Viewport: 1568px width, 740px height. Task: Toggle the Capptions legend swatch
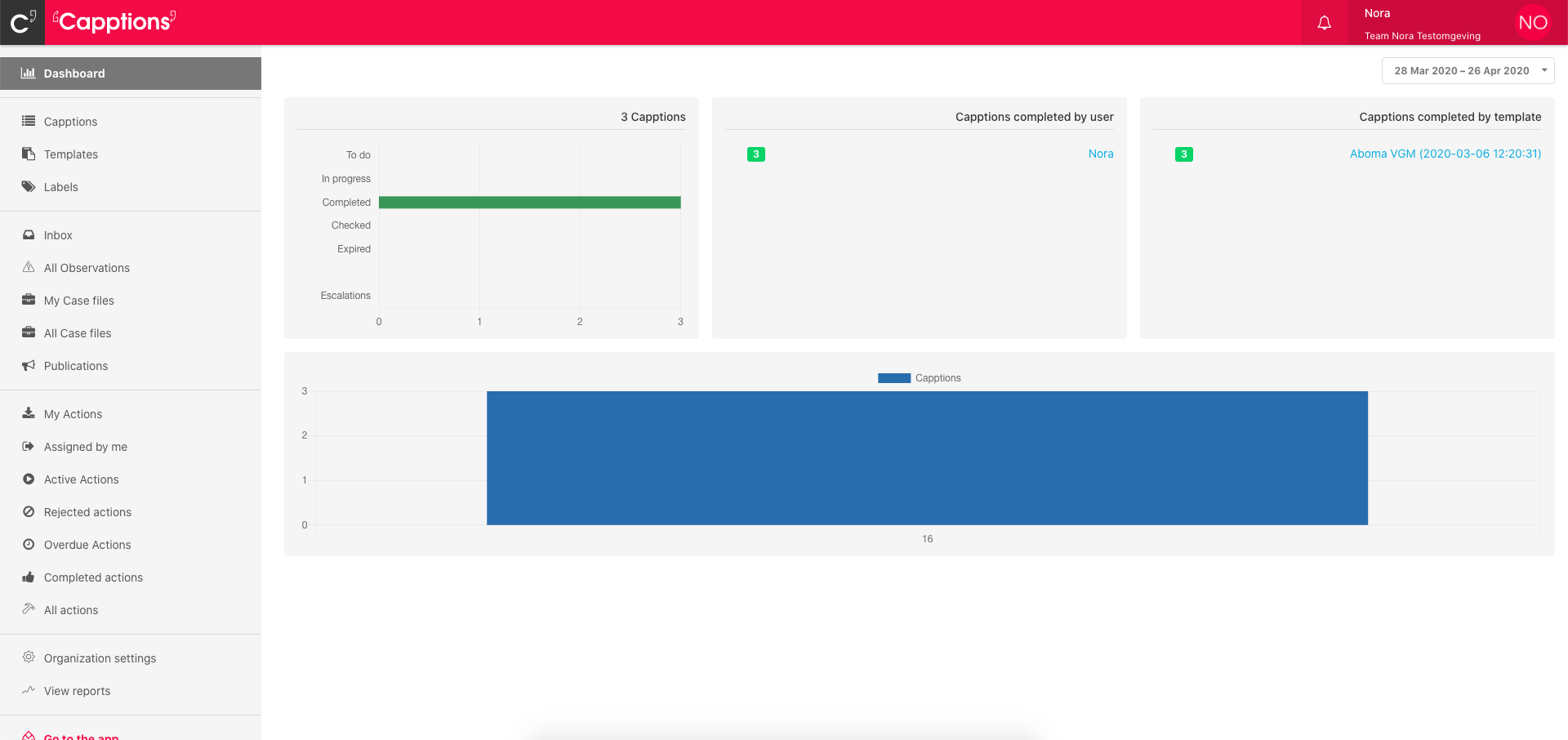pyautogui.click(x=894, y=378)
